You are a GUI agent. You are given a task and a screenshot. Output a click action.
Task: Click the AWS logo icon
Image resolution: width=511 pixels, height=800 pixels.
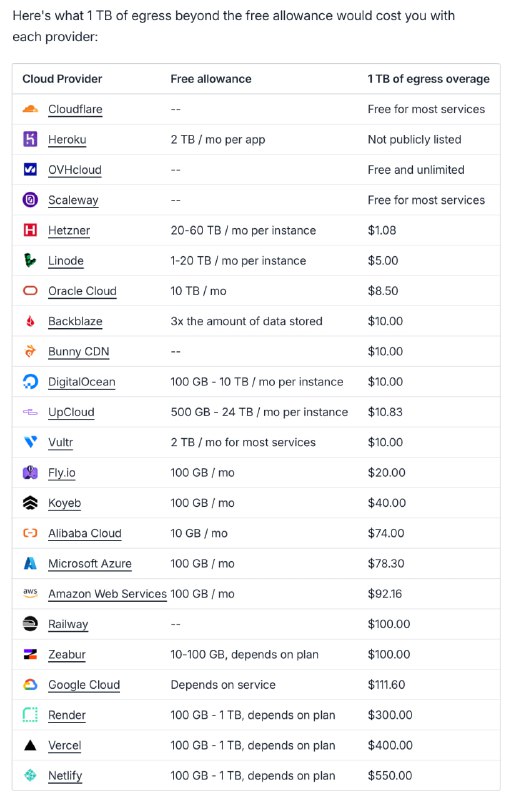coord(31,593)
